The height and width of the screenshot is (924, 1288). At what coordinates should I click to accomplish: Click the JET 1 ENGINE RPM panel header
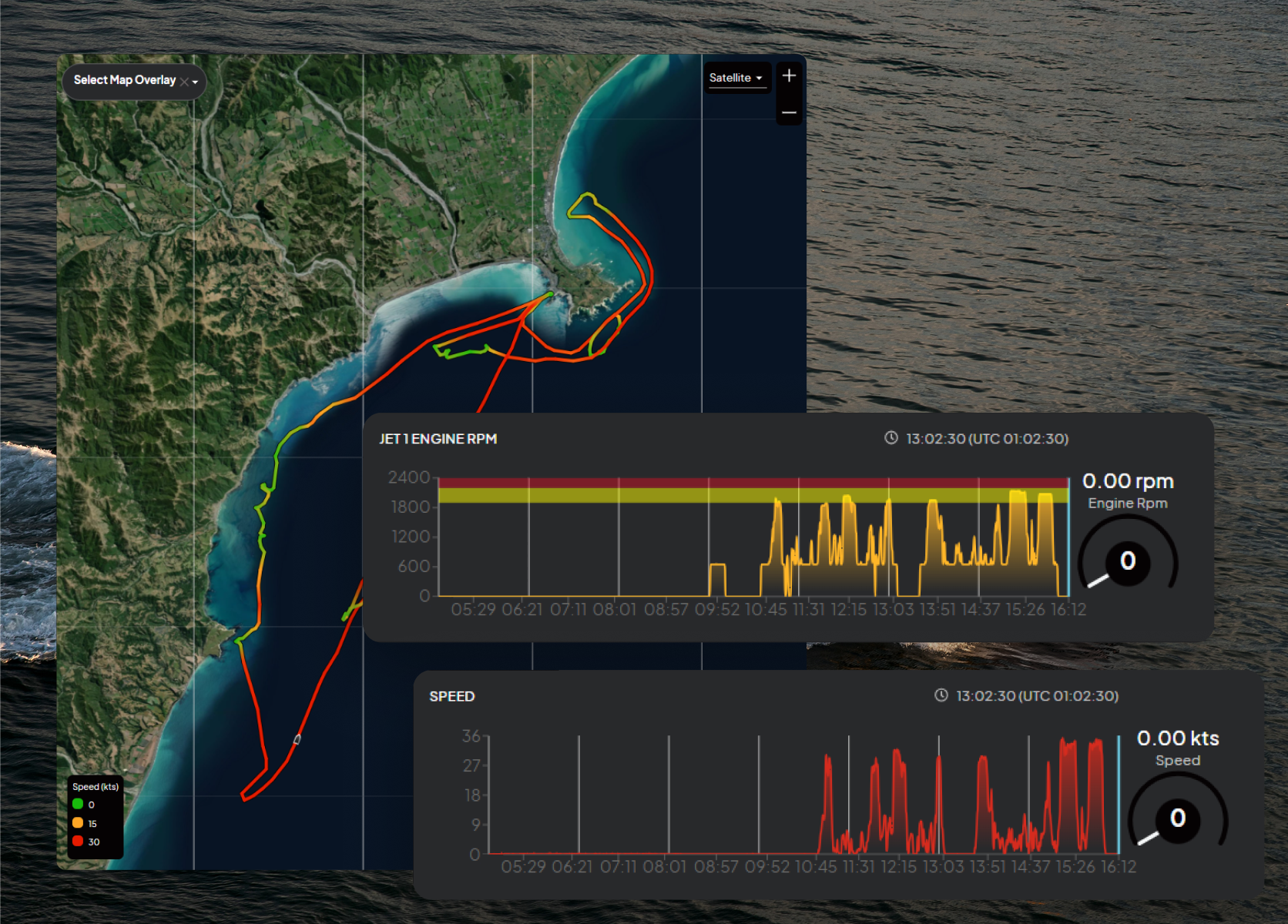[x=439, y=439]
